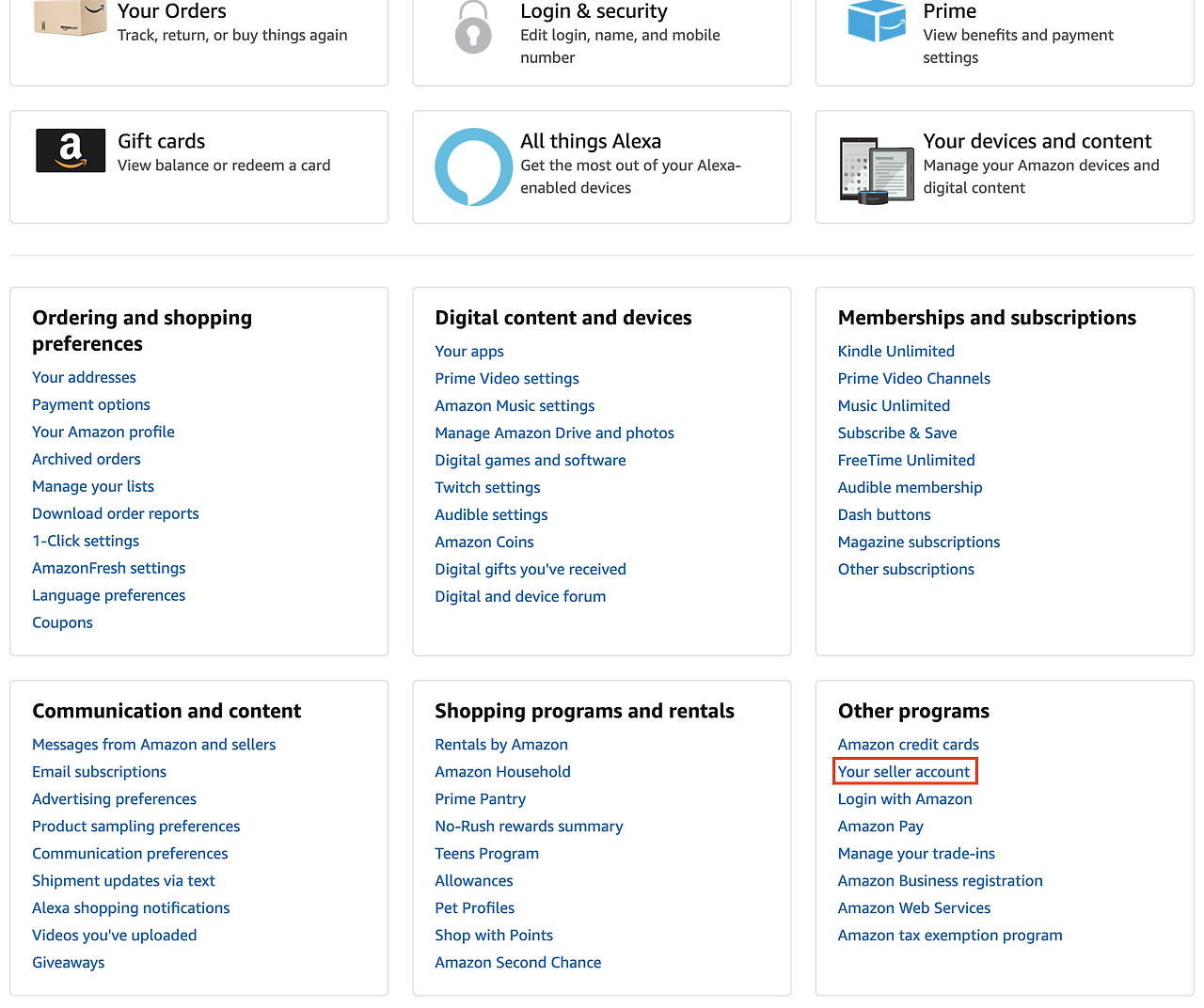Open Your Orders card heading
Viewport: 1204px width, 1008px height.
click(x=172, y=11)
